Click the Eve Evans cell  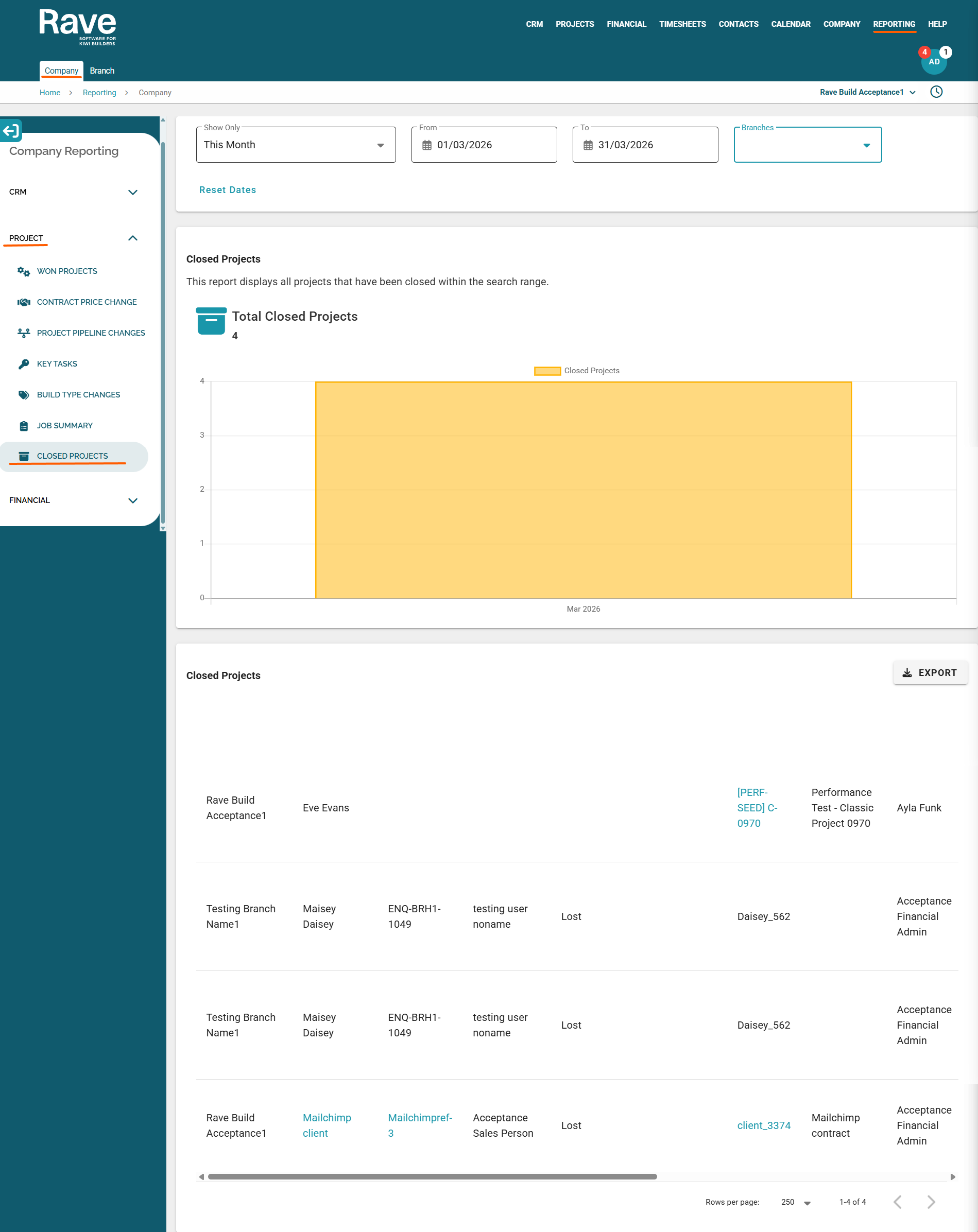point(326,808)
